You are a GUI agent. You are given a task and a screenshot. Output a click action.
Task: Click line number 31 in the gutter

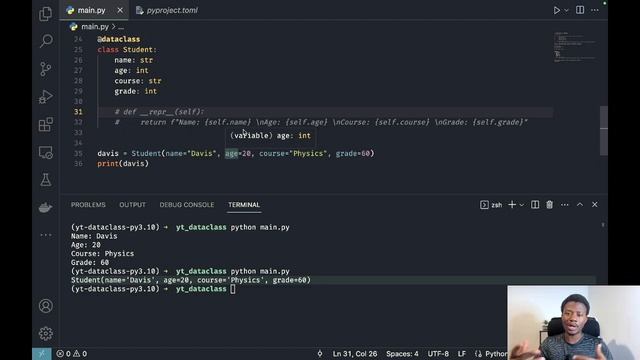(78, 112)
